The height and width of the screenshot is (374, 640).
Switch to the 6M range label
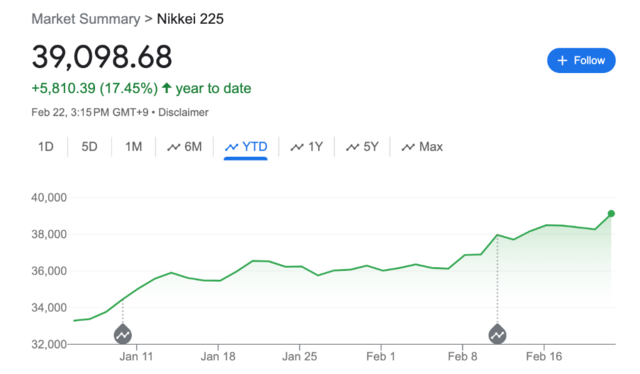(x=193, y=147)
